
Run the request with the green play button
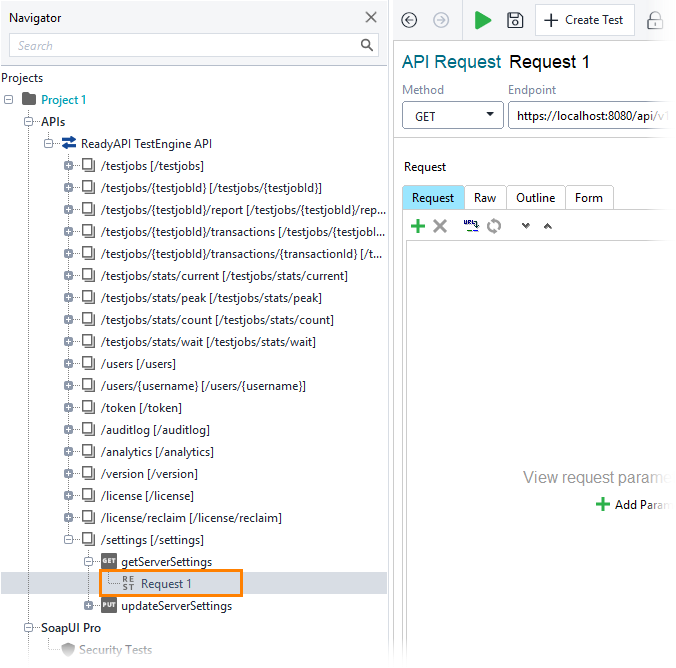(482, 20)
